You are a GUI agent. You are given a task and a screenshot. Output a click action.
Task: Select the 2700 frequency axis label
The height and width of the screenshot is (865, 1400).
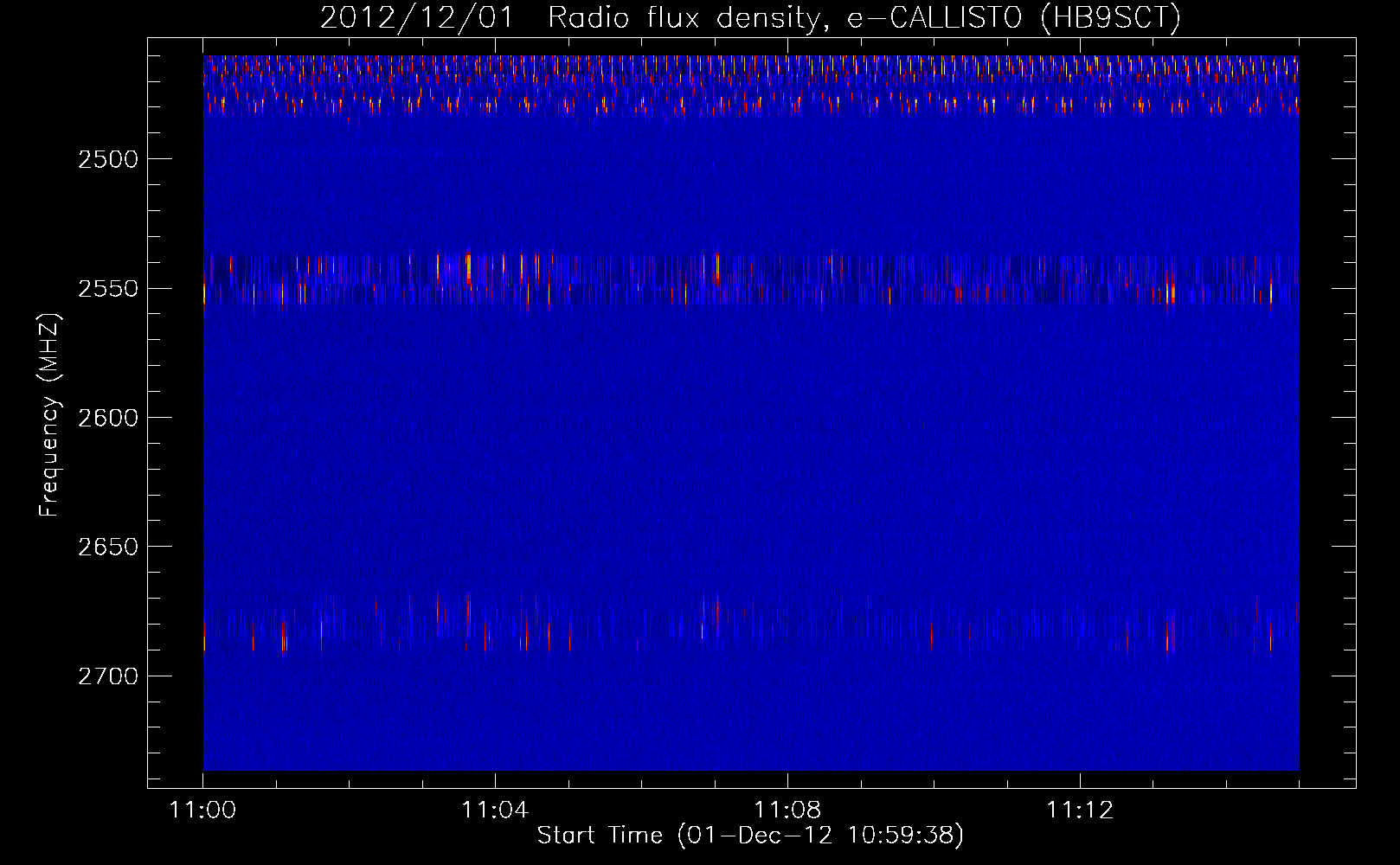tap(108, 676)
